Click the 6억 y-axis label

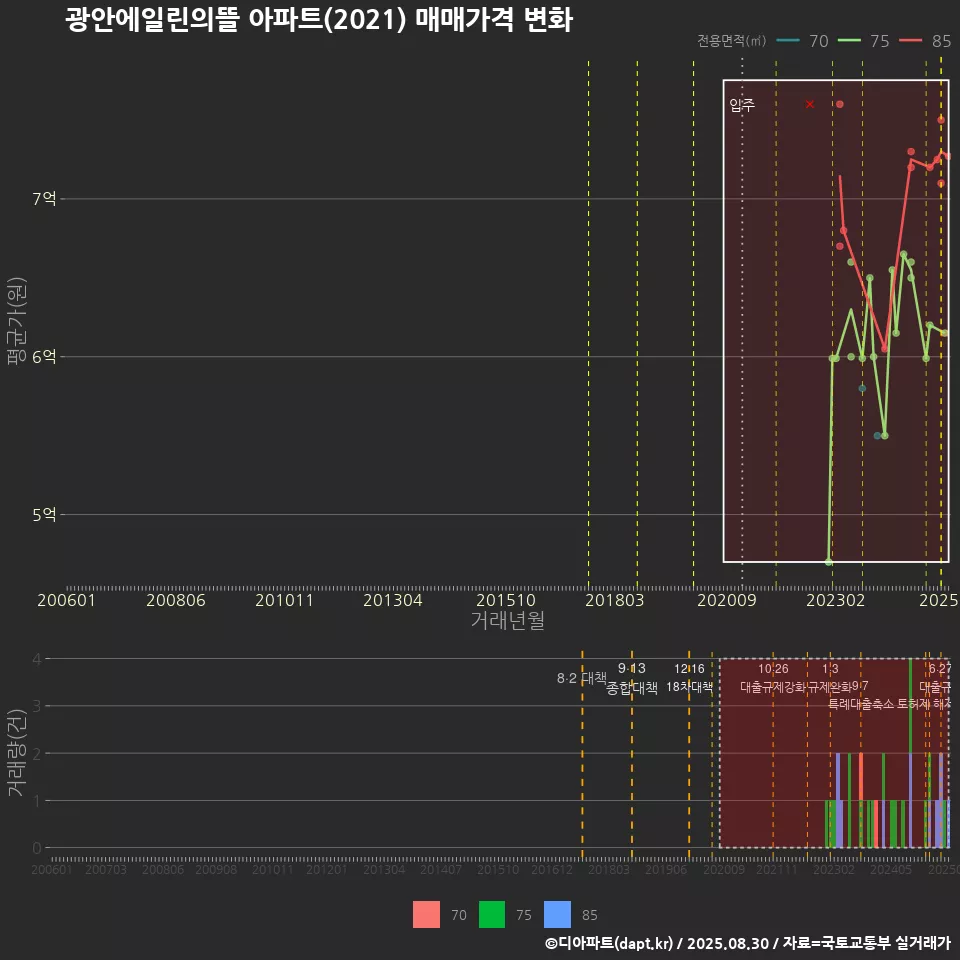(44, 356)
